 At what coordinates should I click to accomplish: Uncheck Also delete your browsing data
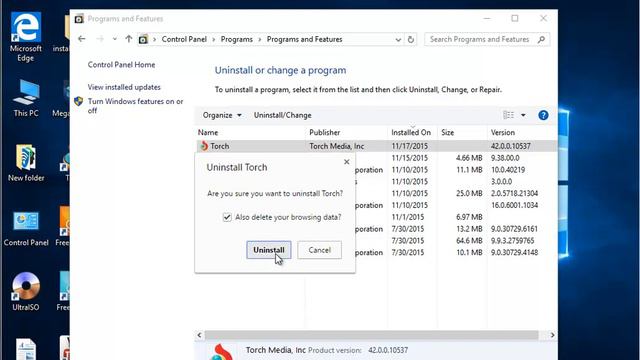tap(227, 217)
